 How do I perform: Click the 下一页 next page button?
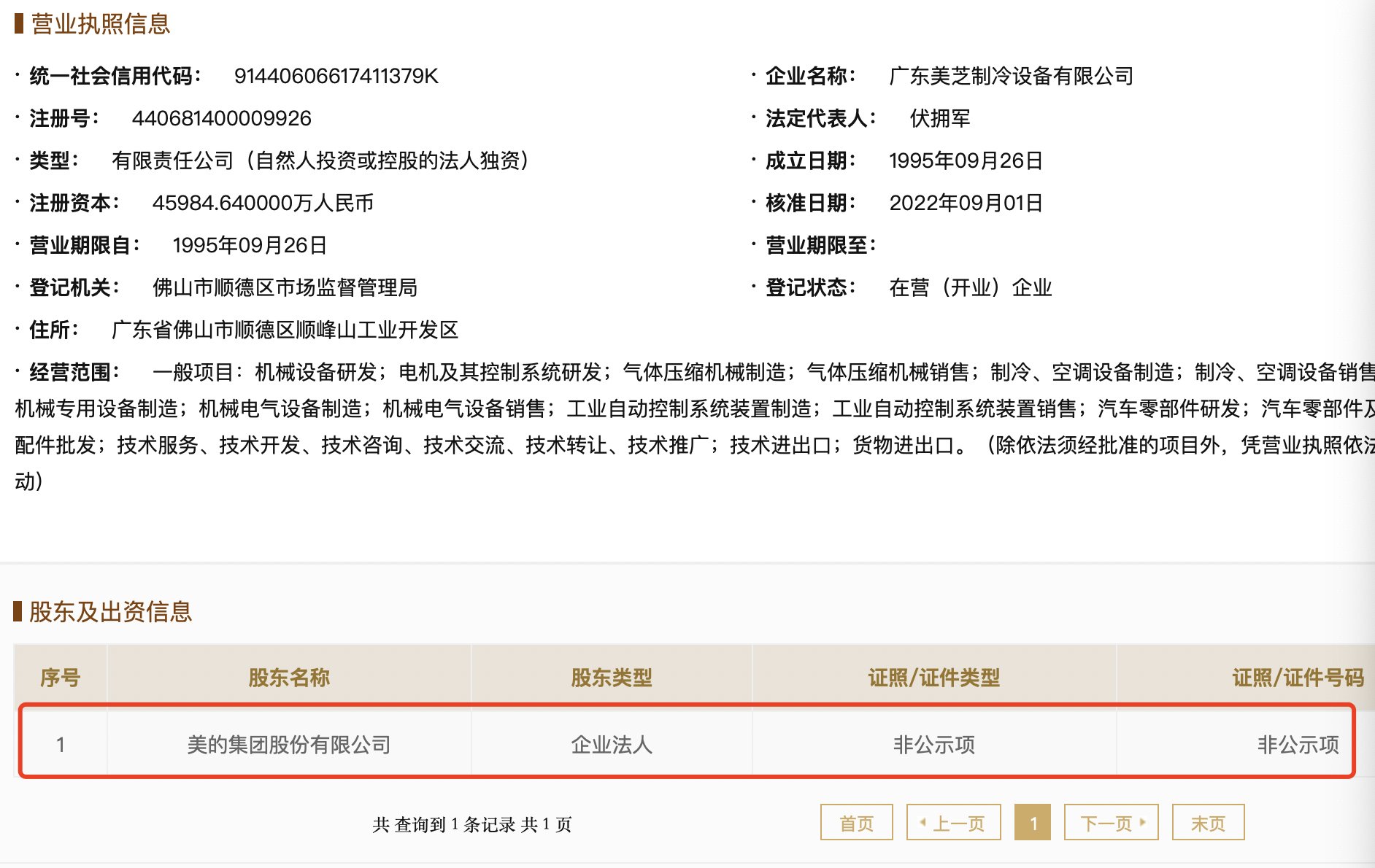click(1112, 823)
